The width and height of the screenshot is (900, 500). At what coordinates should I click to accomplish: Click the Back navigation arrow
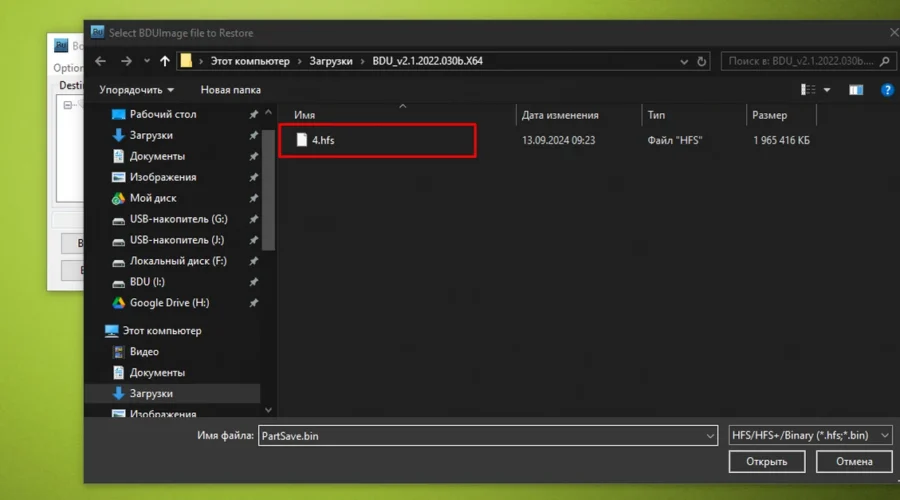[100, 61]
